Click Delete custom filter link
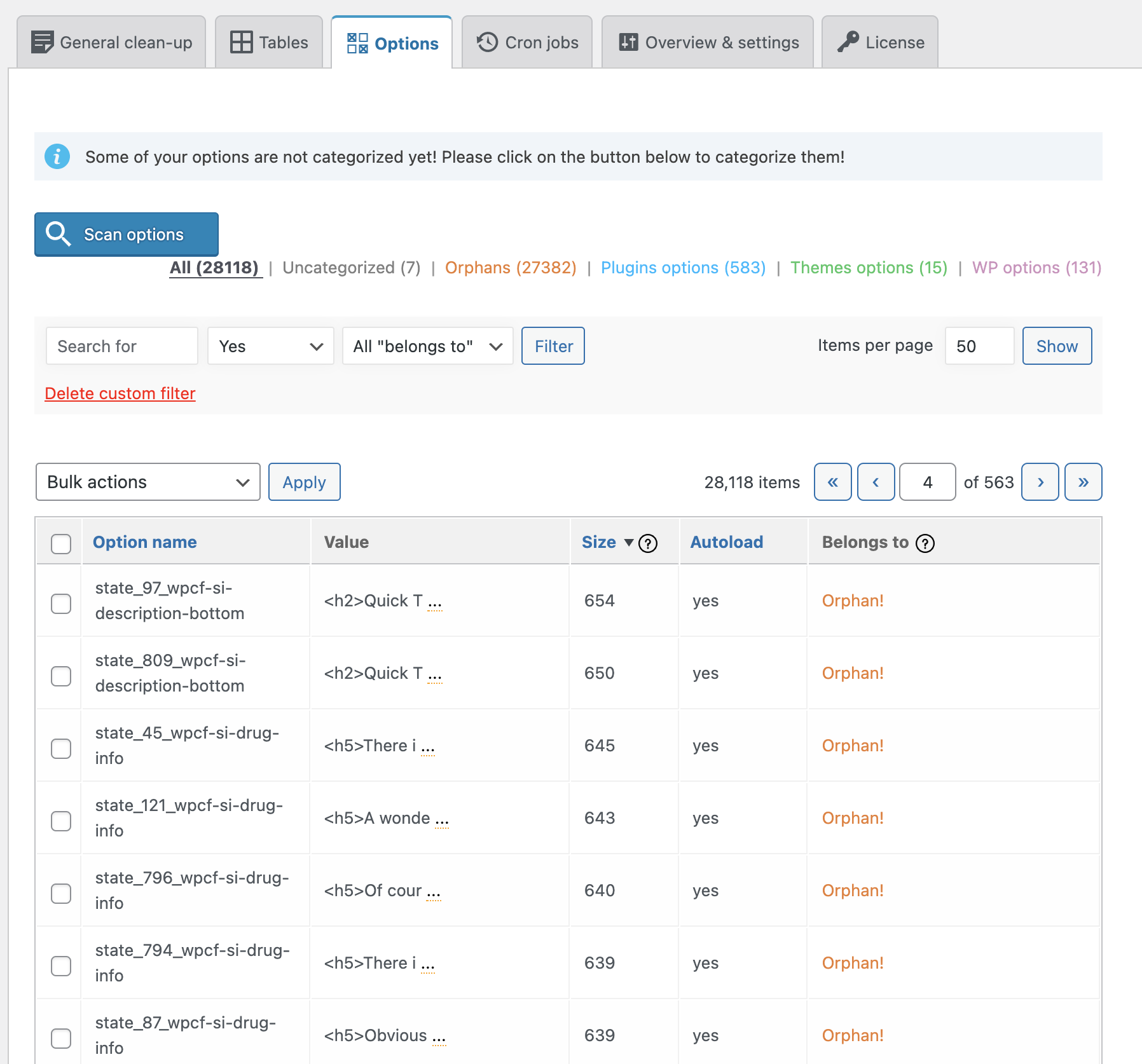Viewport: 1142px width, 1064px height. [120, 393]
